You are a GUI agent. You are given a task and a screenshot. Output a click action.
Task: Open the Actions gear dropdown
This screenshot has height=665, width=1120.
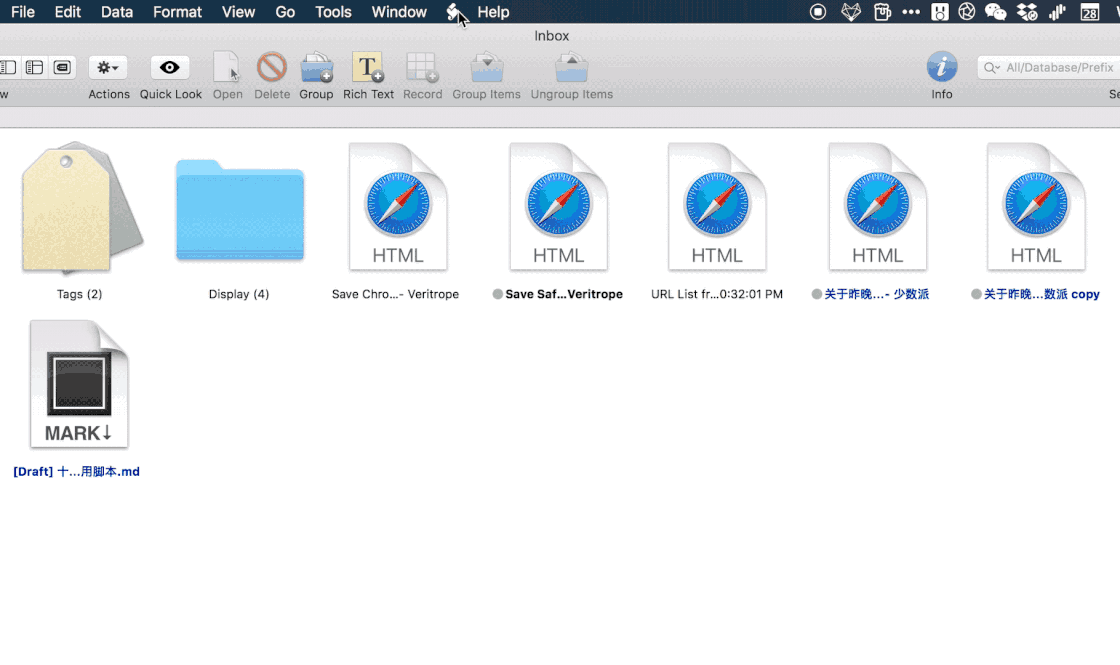[x=108, y=67]
